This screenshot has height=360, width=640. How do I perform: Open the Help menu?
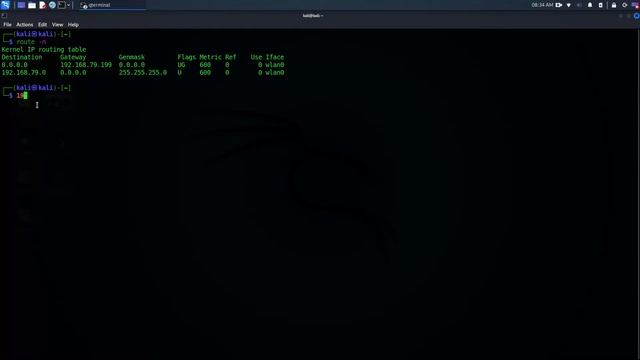pyautogui.click(x=73, y=24)
